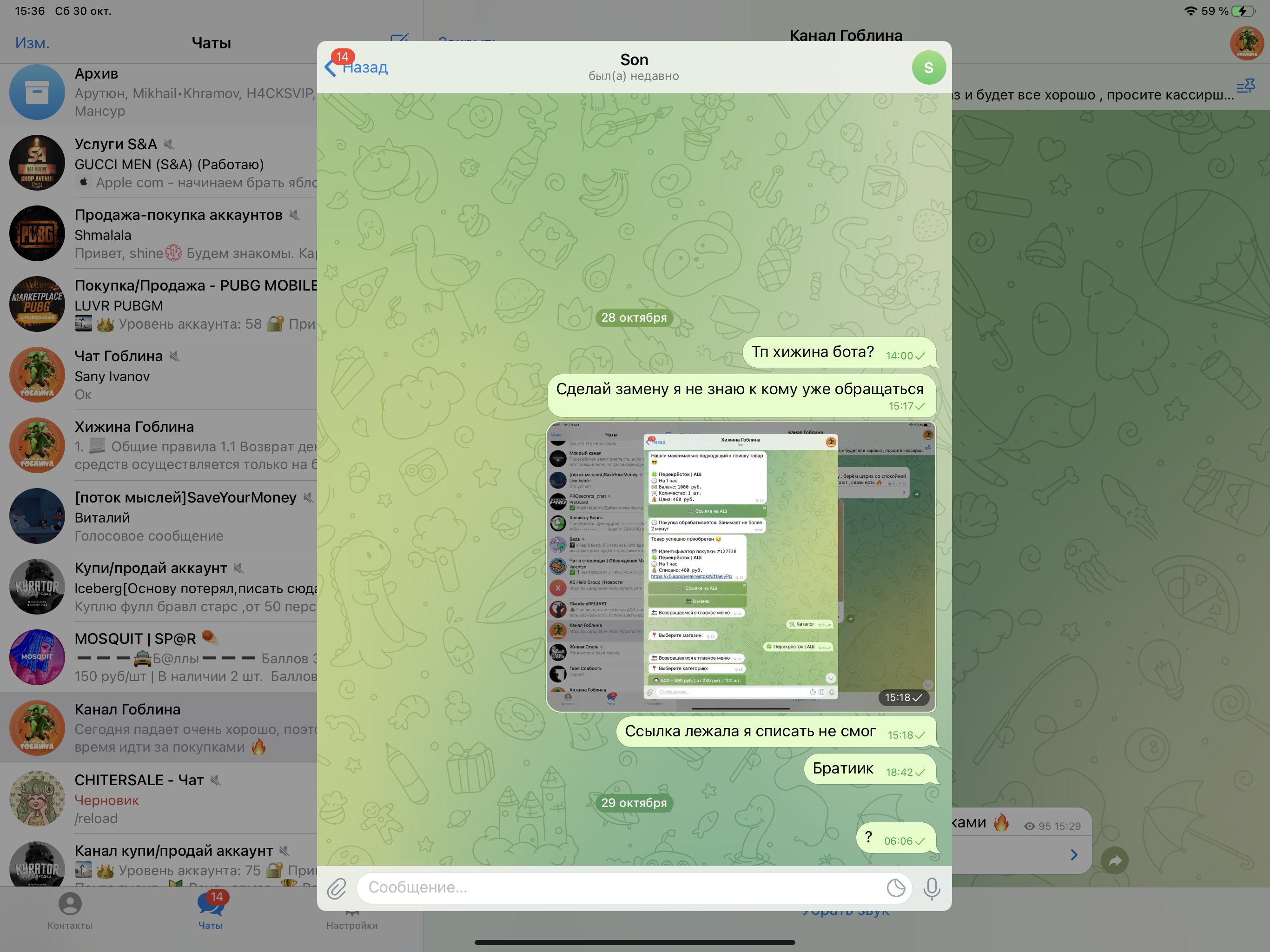This screenshot has width=1270, height=952.
Task: Open Чат Гоблина avatar
Action: point(37,374)
